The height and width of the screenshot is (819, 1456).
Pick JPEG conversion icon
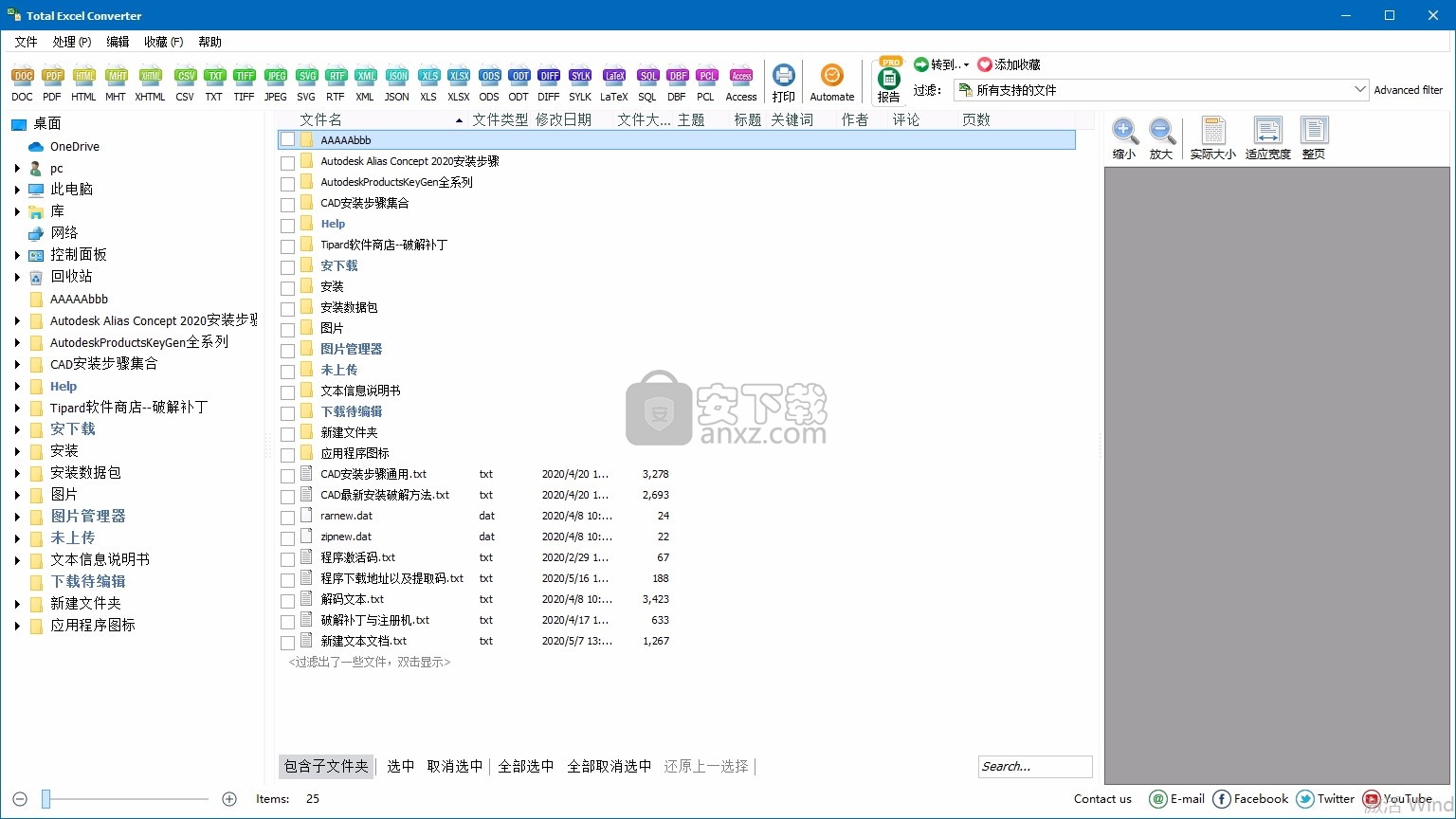pos(275,82)
